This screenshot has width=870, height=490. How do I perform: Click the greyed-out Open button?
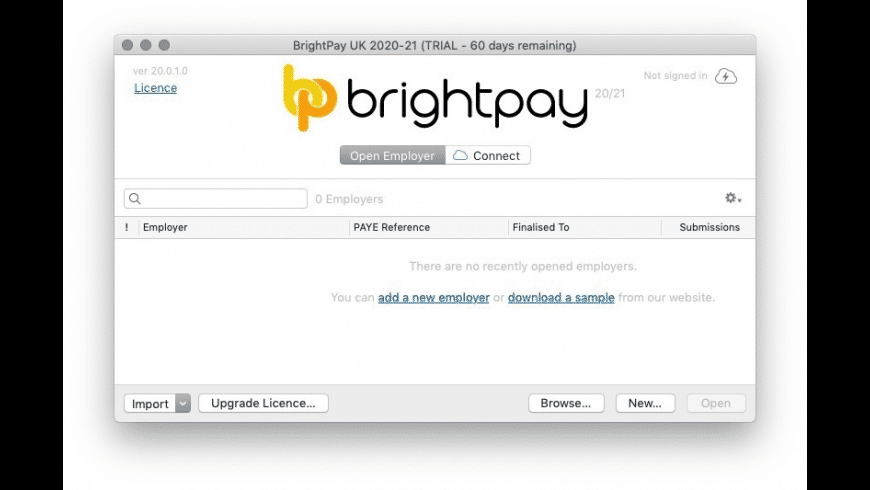point(716,403)
